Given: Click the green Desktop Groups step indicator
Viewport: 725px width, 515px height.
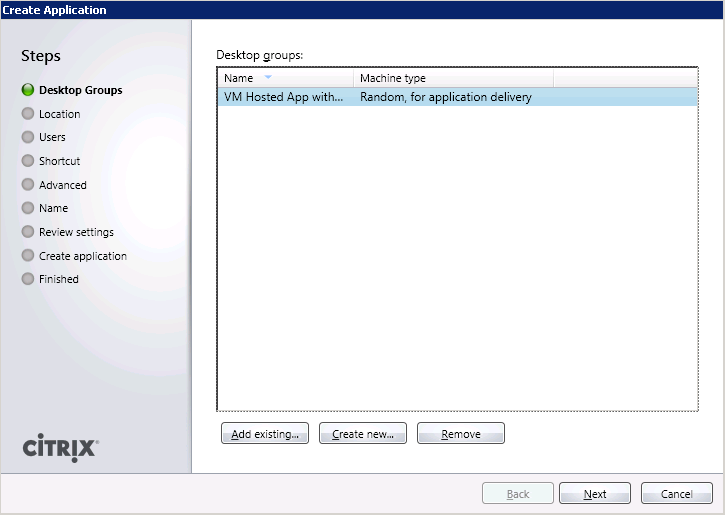Looking at the screenshot, I should pos(28,90).
